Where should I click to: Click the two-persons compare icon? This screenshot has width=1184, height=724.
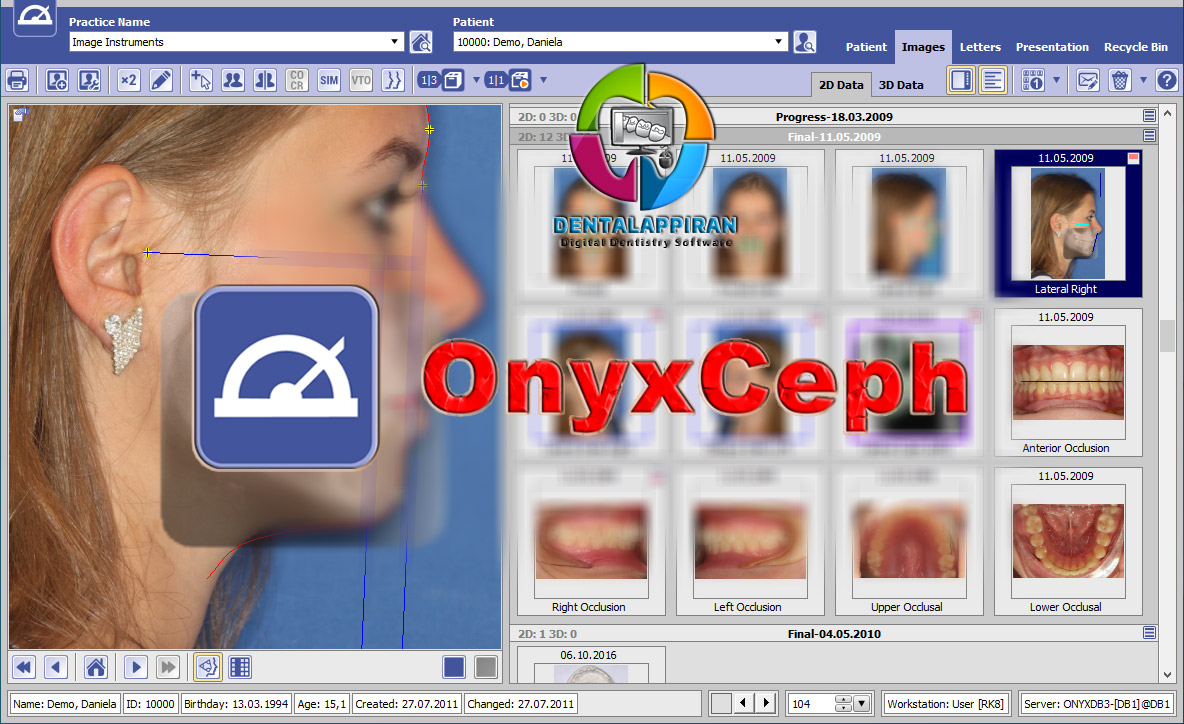tap(233, 80)
